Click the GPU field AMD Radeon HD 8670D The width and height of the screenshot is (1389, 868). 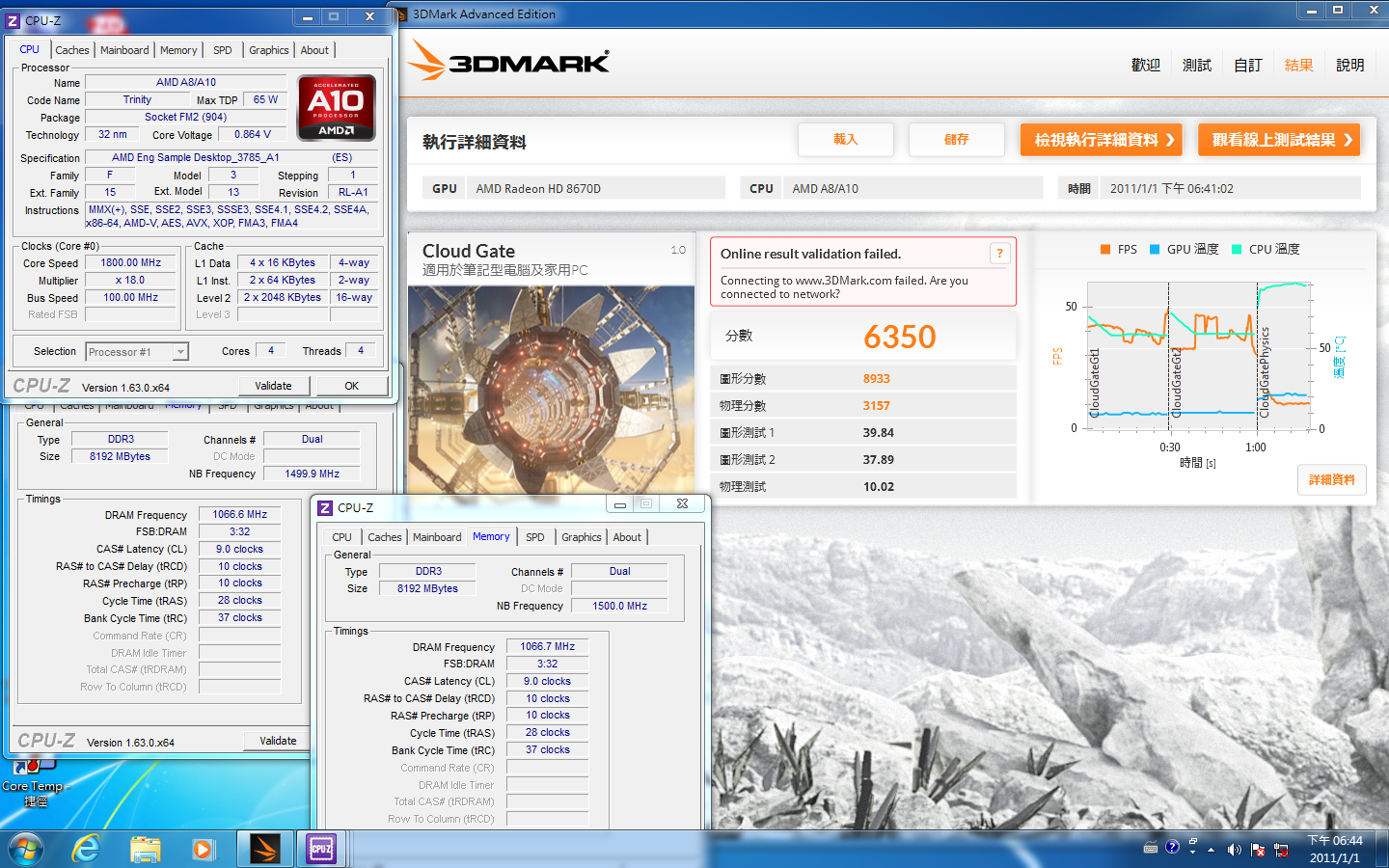click(596, 188)
